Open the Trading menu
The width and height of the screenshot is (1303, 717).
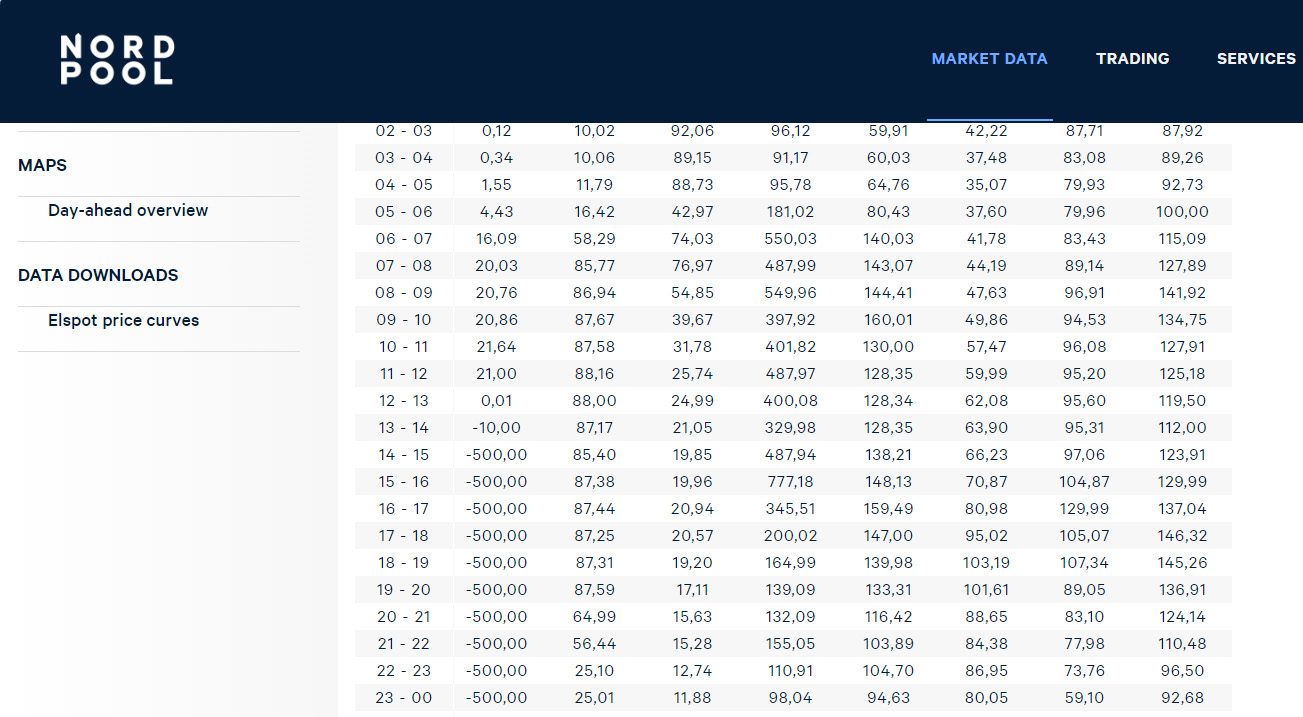click(x=1132, y=59)
